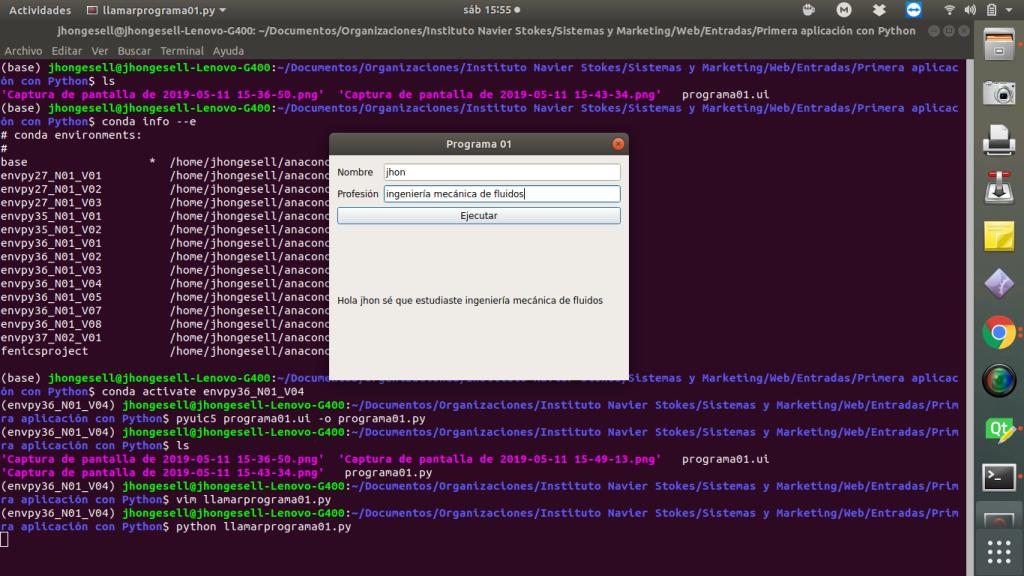Click 'envpy36_N01_V08' environment row
Viewport: 1024px width, 576px height.
click(x=51, y=324)
